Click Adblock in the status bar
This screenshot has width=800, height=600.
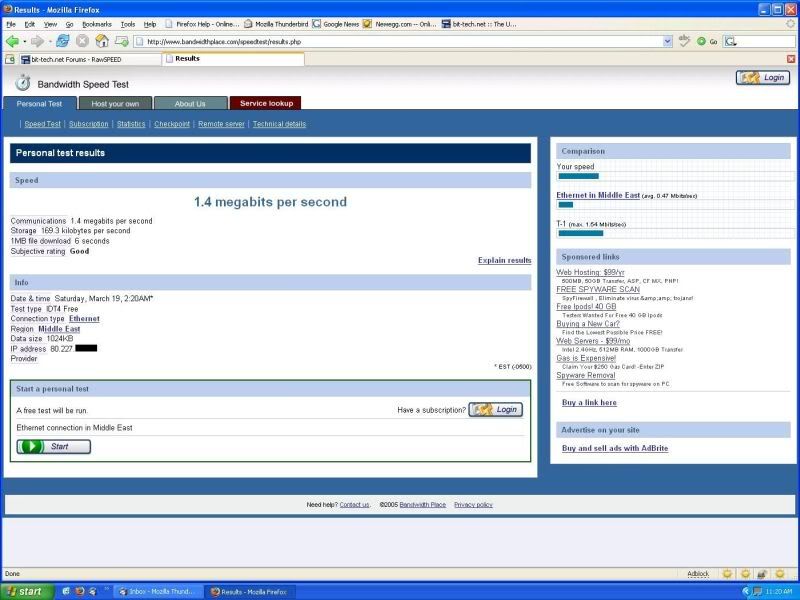coord(698,574)
